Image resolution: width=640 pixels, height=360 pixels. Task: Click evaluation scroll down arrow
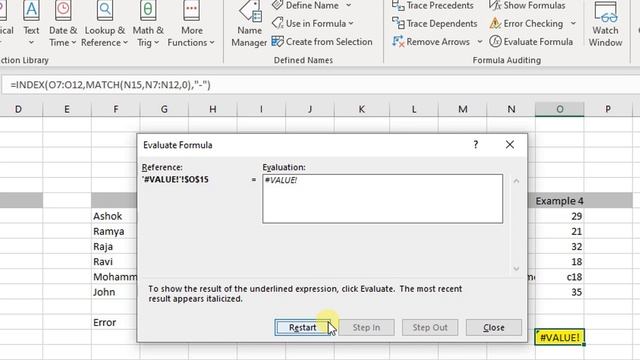click(x=516, y=269)
